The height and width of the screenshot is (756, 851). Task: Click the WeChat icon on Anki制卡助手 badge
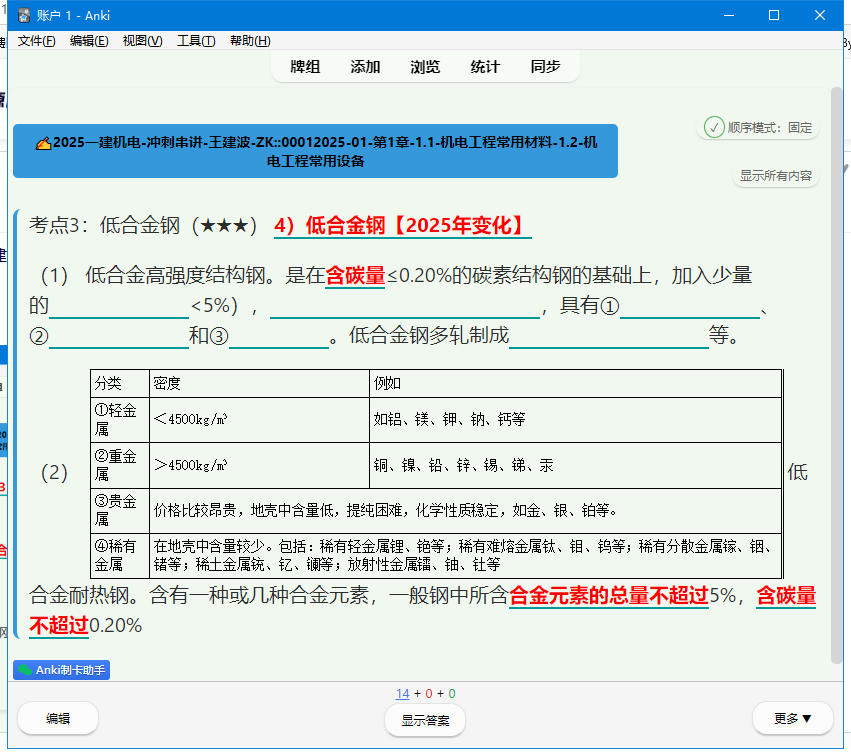pyautogui.click(x=25, y=670)
